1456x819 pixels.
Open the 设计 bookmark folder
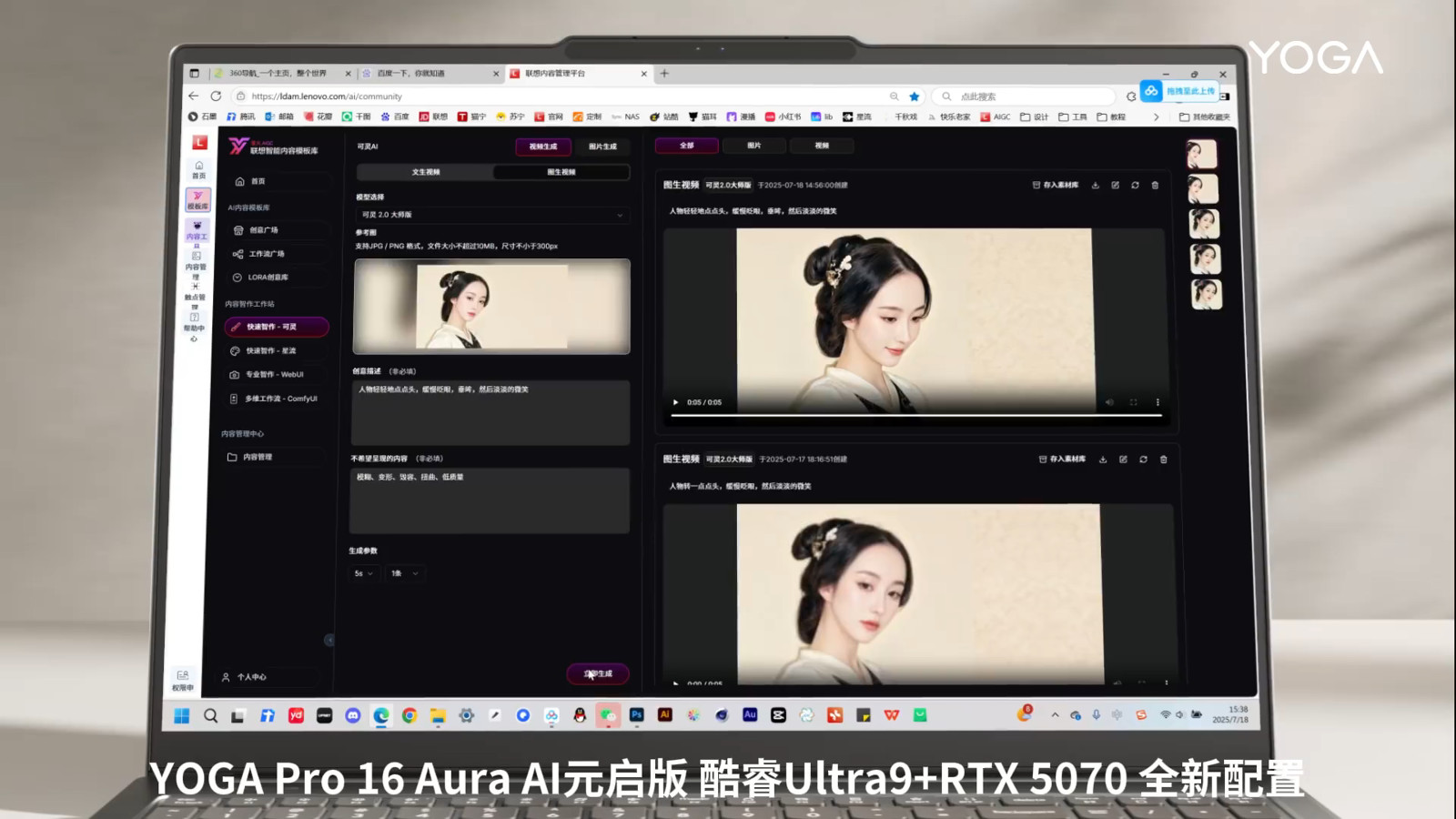(1035, 117)
